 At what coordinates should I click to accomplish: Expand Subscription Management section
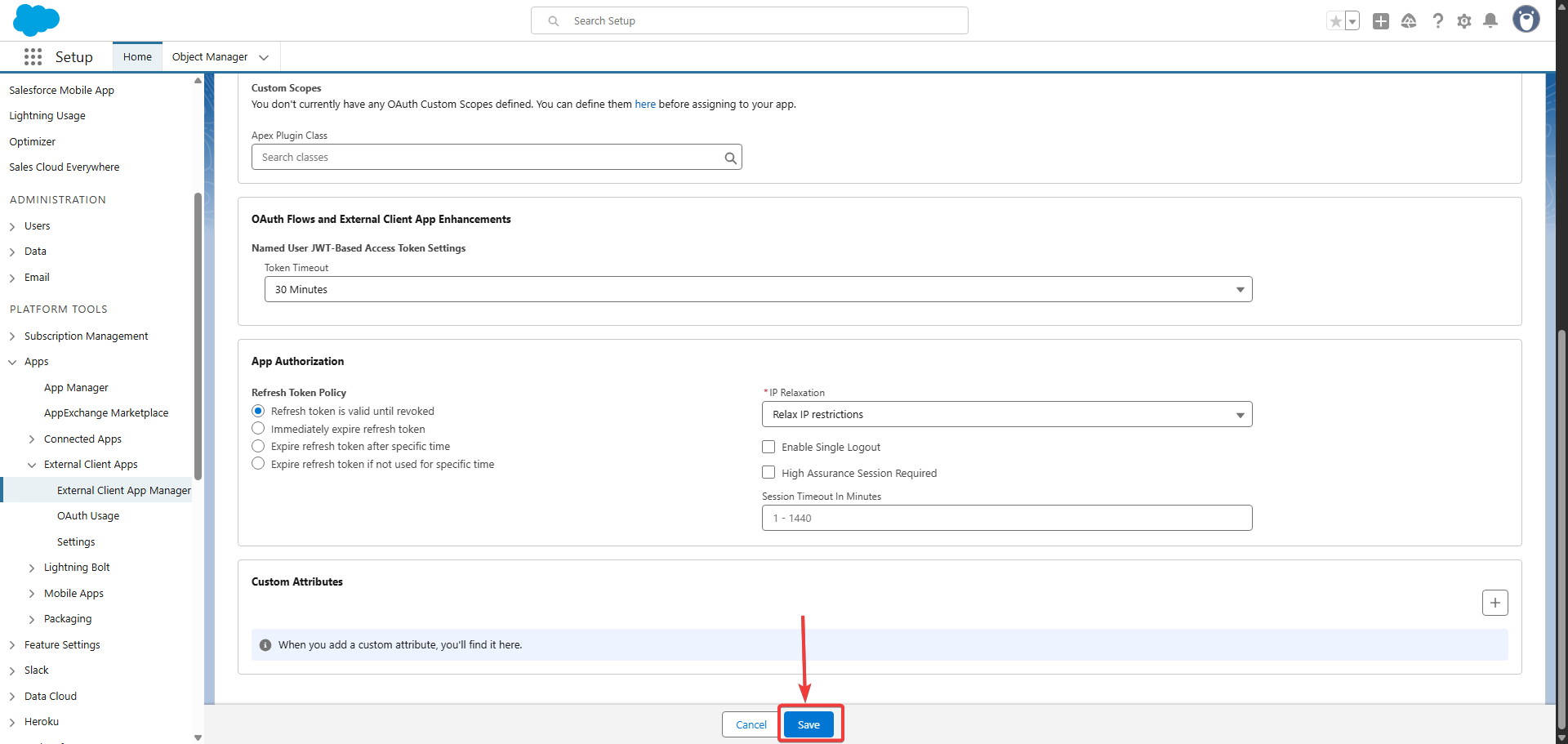(x=12, y=336)
